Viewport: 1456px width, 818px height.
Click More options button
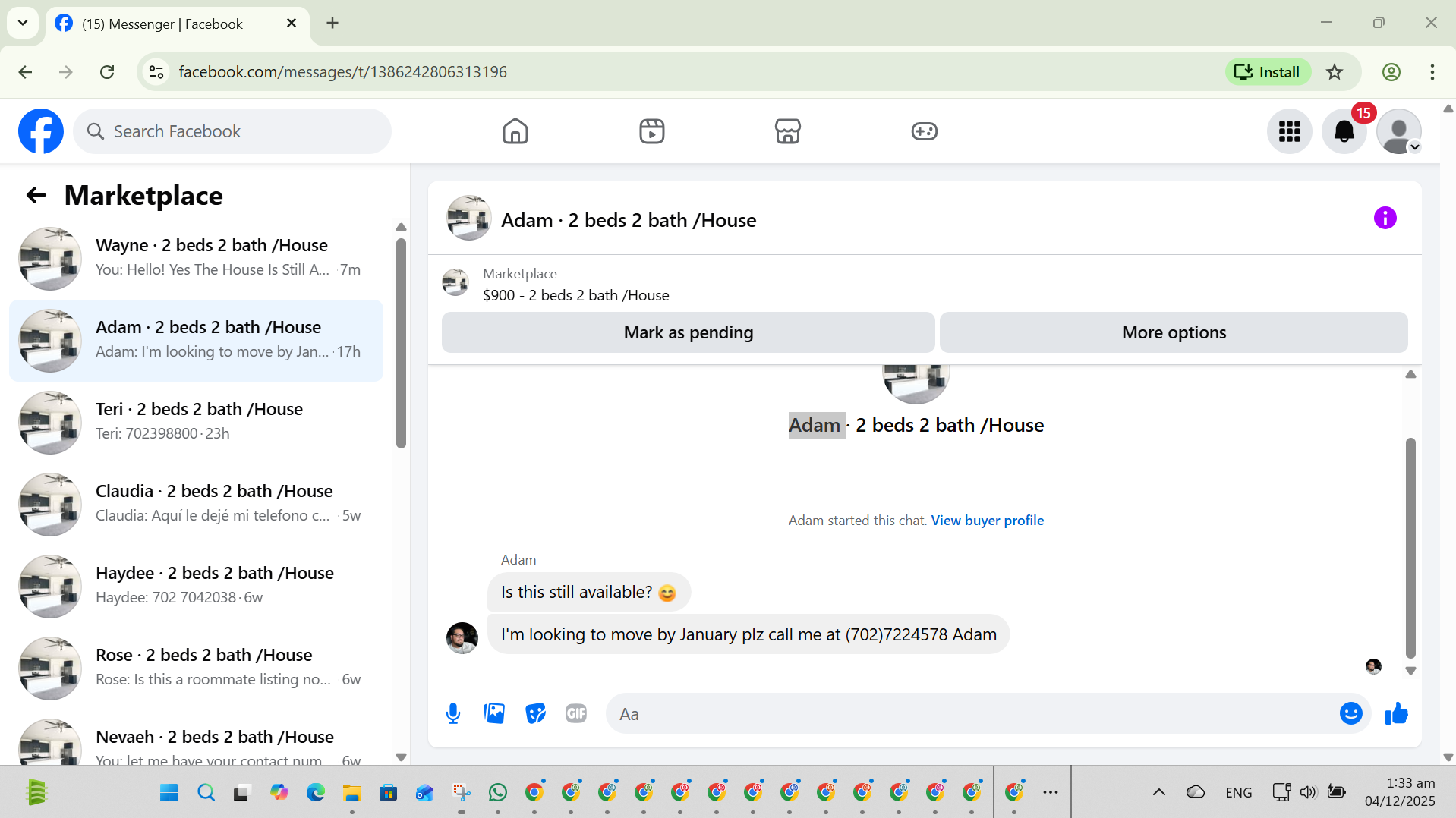(1174, 332)
